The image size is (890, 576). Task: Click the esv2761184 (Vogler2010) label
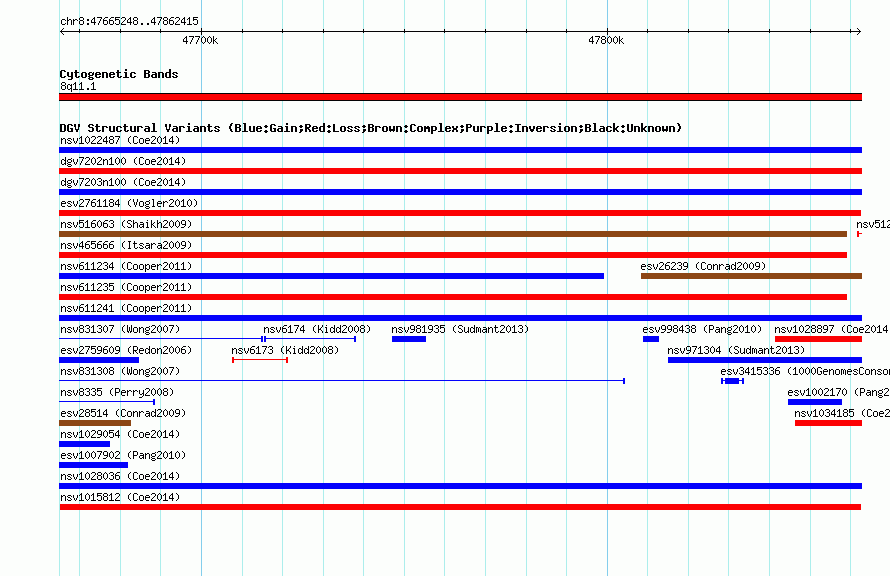(x=129, y=203)
